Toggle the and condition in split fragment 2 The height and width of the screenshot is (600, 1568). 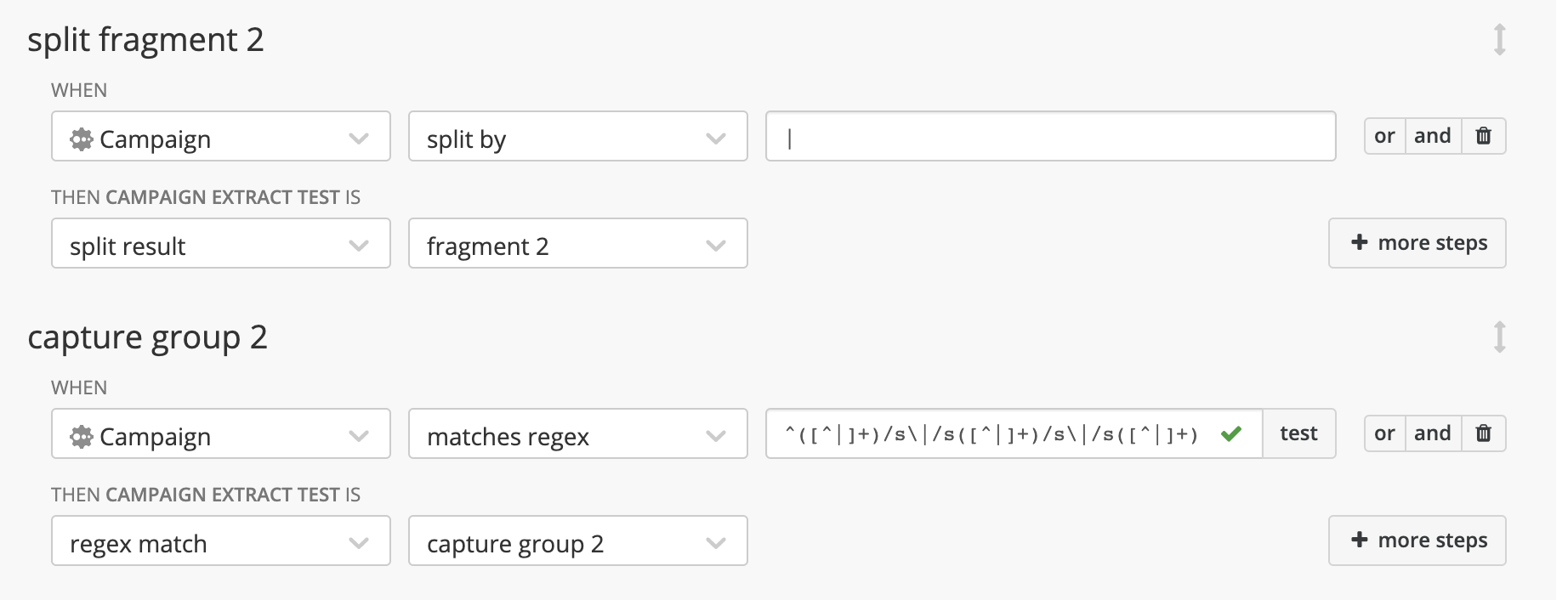click(x=1433, y=135)
